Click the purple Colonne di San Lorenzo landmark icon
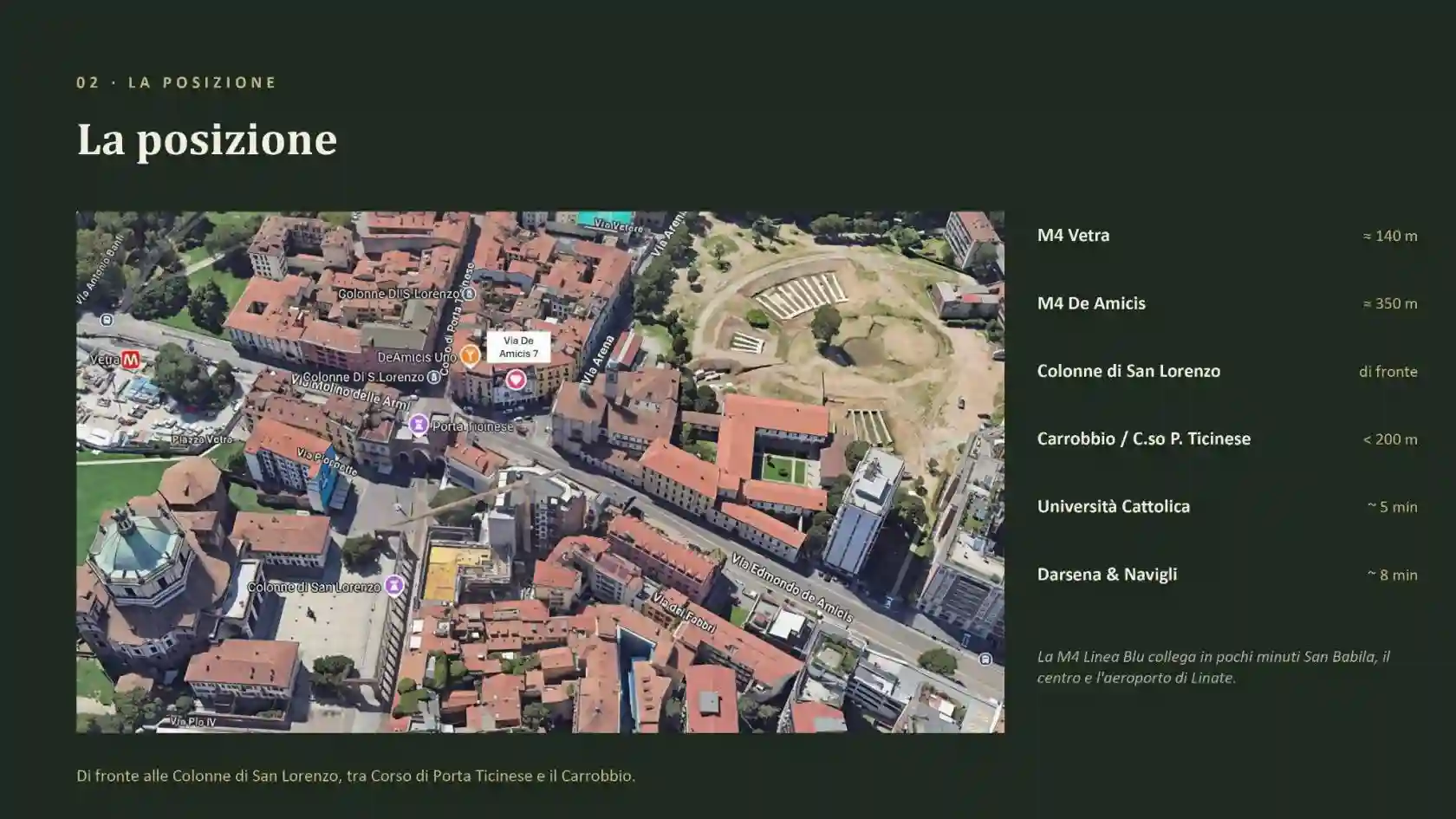1456x819 pixels. pos(394,586)
